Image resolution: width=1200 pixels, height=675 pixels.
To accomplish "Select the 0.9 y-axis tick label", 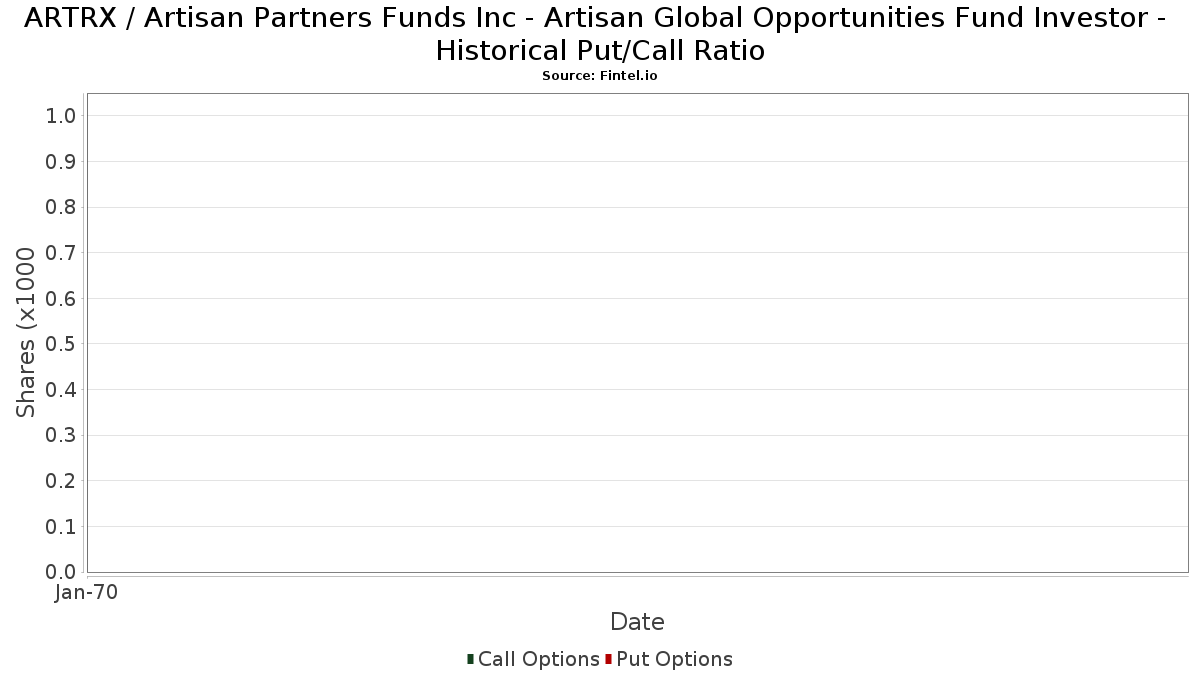I will click(61, 162).
